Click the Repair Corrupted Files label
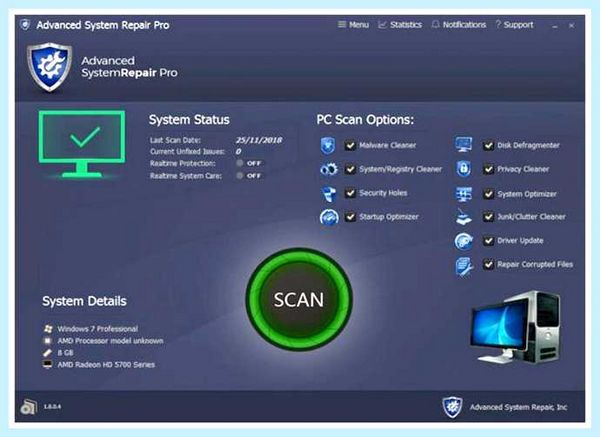The image size is (600, 437). (535, 264)
